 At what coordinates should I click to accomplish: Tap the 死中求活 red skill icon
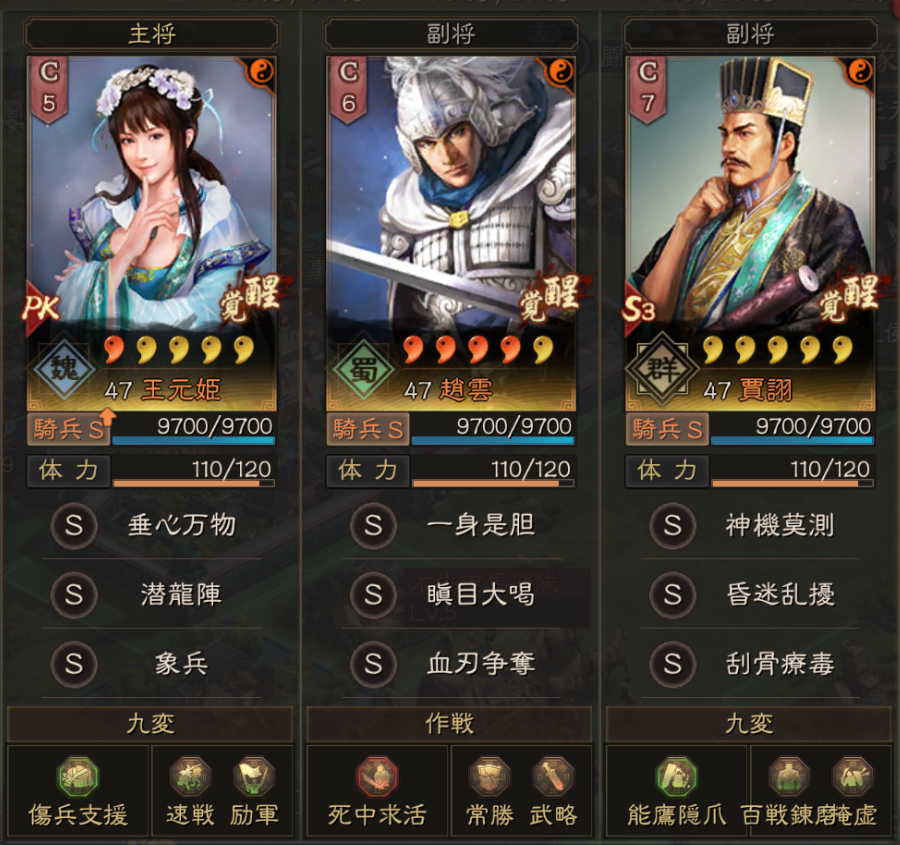click(x=377, y=777)
